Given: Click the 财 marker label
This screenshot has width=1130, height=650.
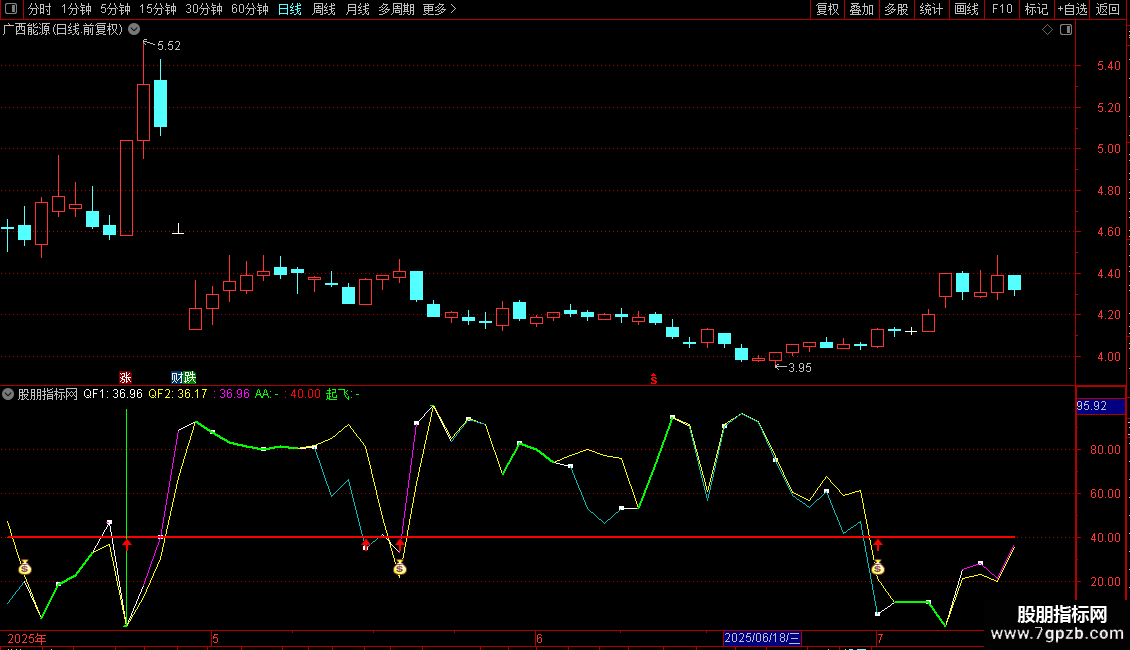Looking at the screenshot, I should [x=177, y=378].
